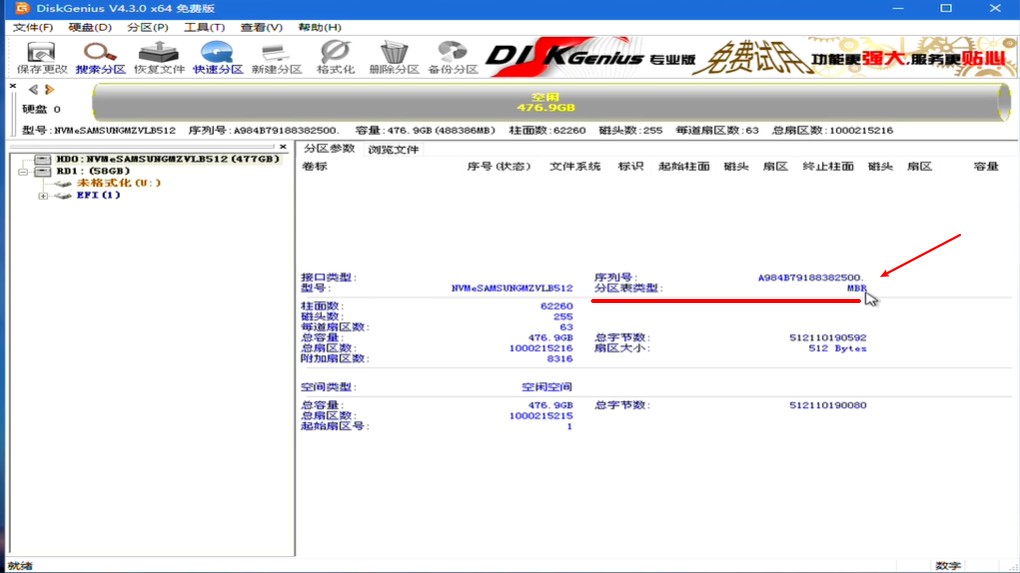
Task: Click the cylinders value 62260 in details
Action: (556, 306)
